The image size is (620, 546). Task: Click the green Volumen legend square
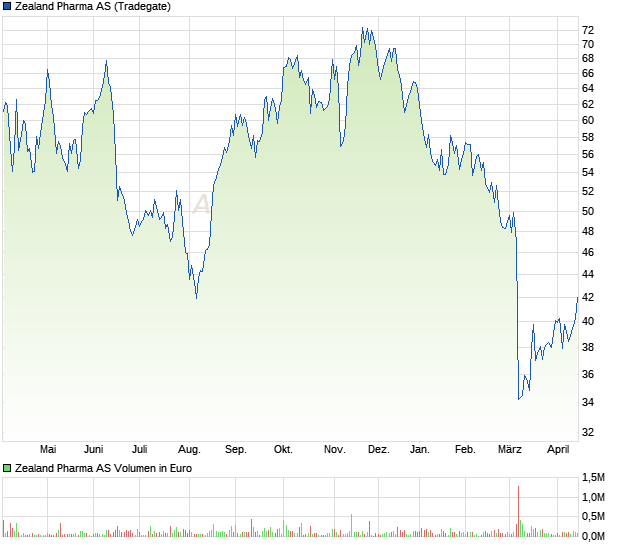(7, 468)
